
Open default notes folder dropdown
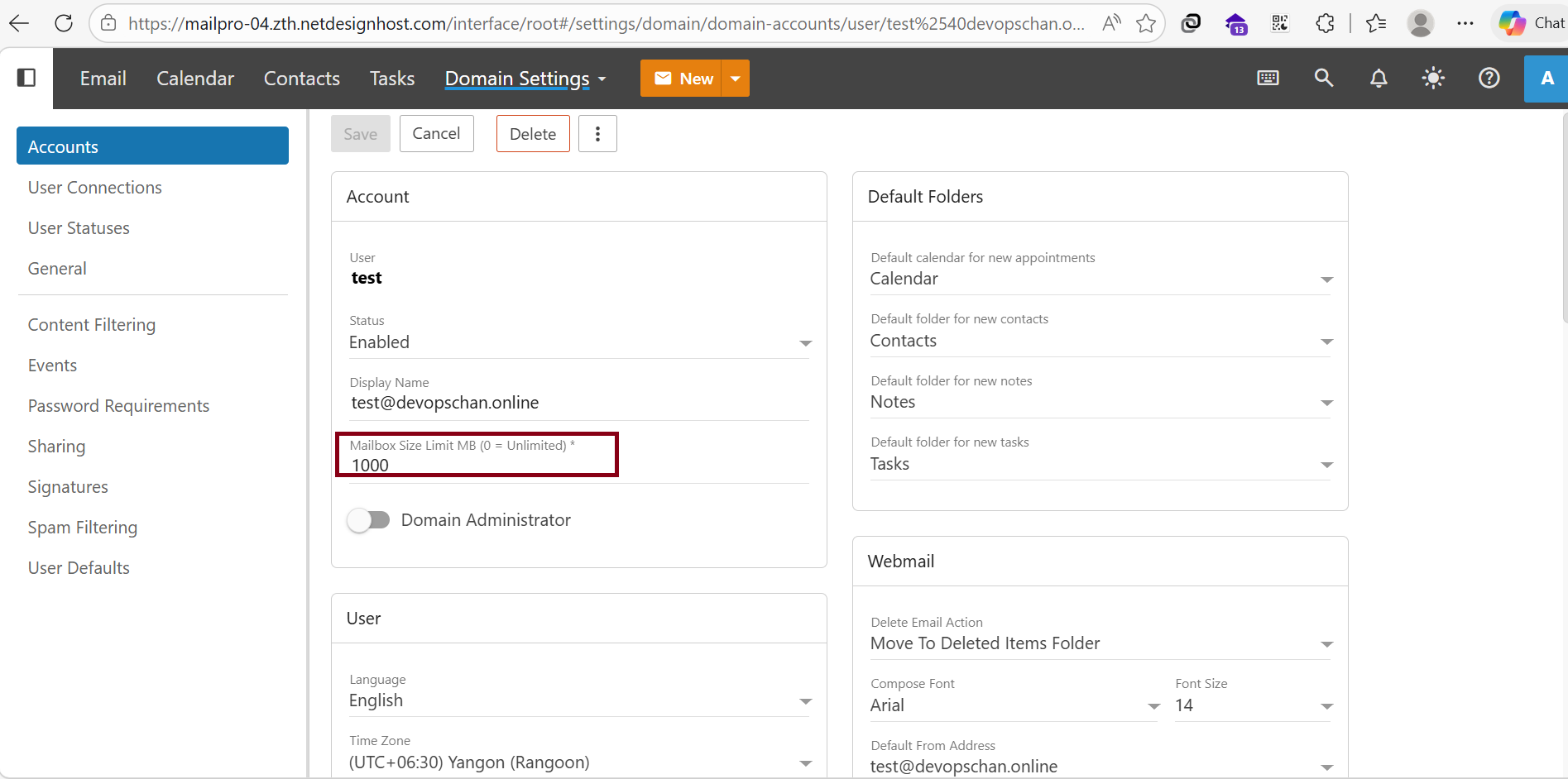click(1101, 402)
